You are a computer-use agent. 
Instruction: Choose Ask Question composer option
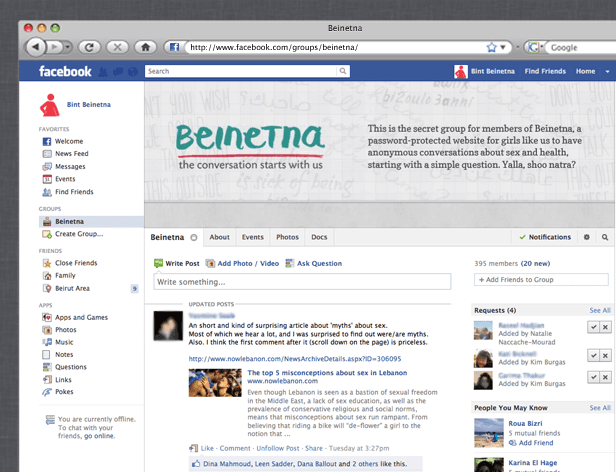[x=314, y=263]
